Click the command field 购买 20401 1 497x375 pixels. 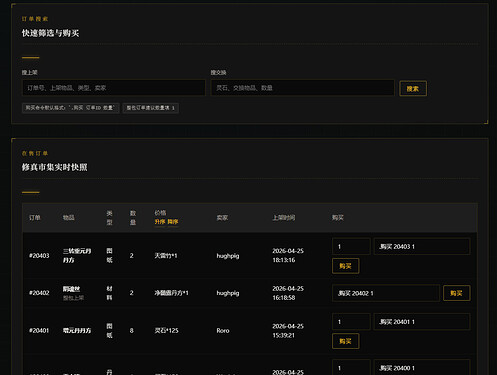click(x=422, y=322)
